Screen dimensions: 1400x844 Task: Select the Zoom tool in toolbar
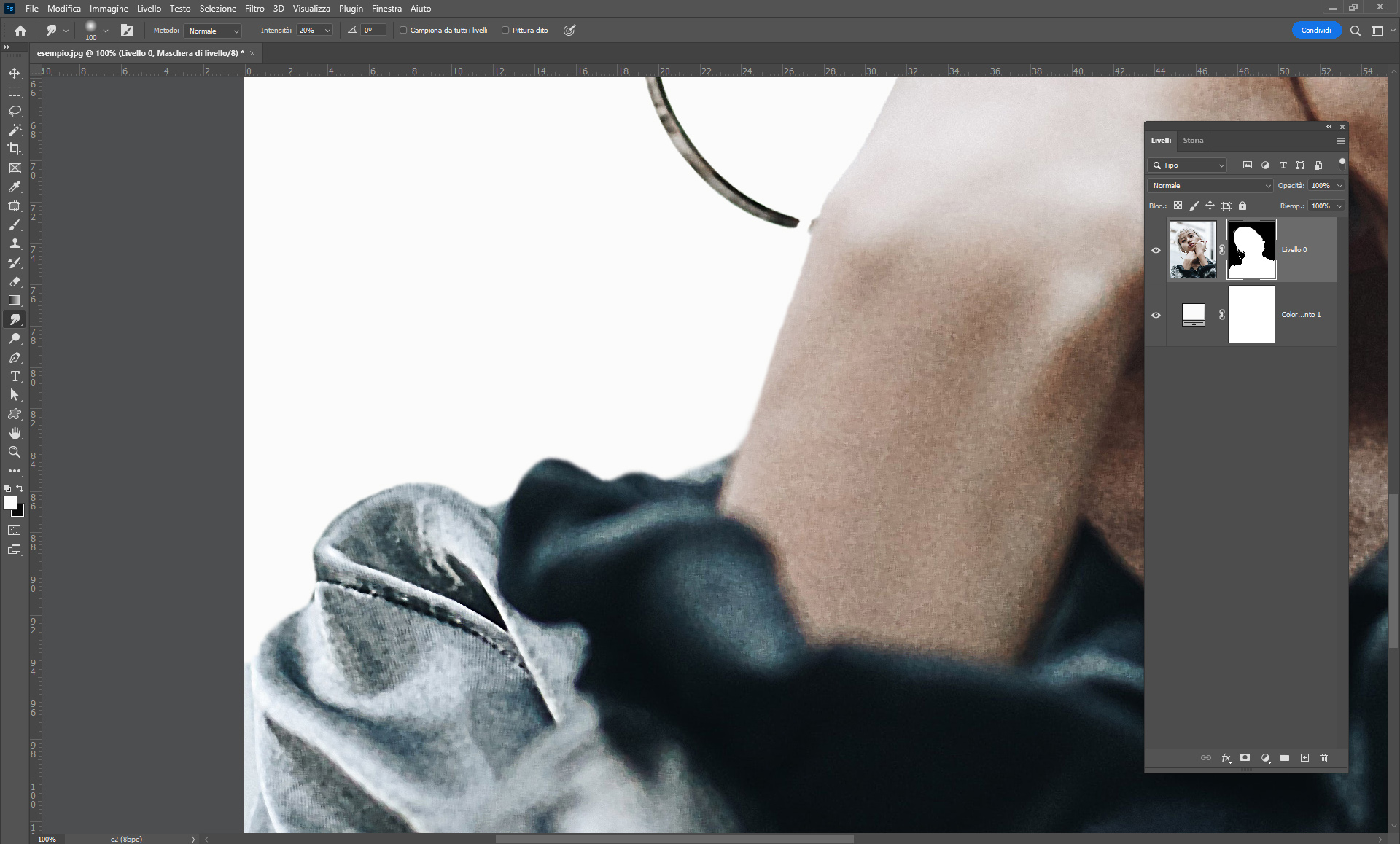[15, 452]
